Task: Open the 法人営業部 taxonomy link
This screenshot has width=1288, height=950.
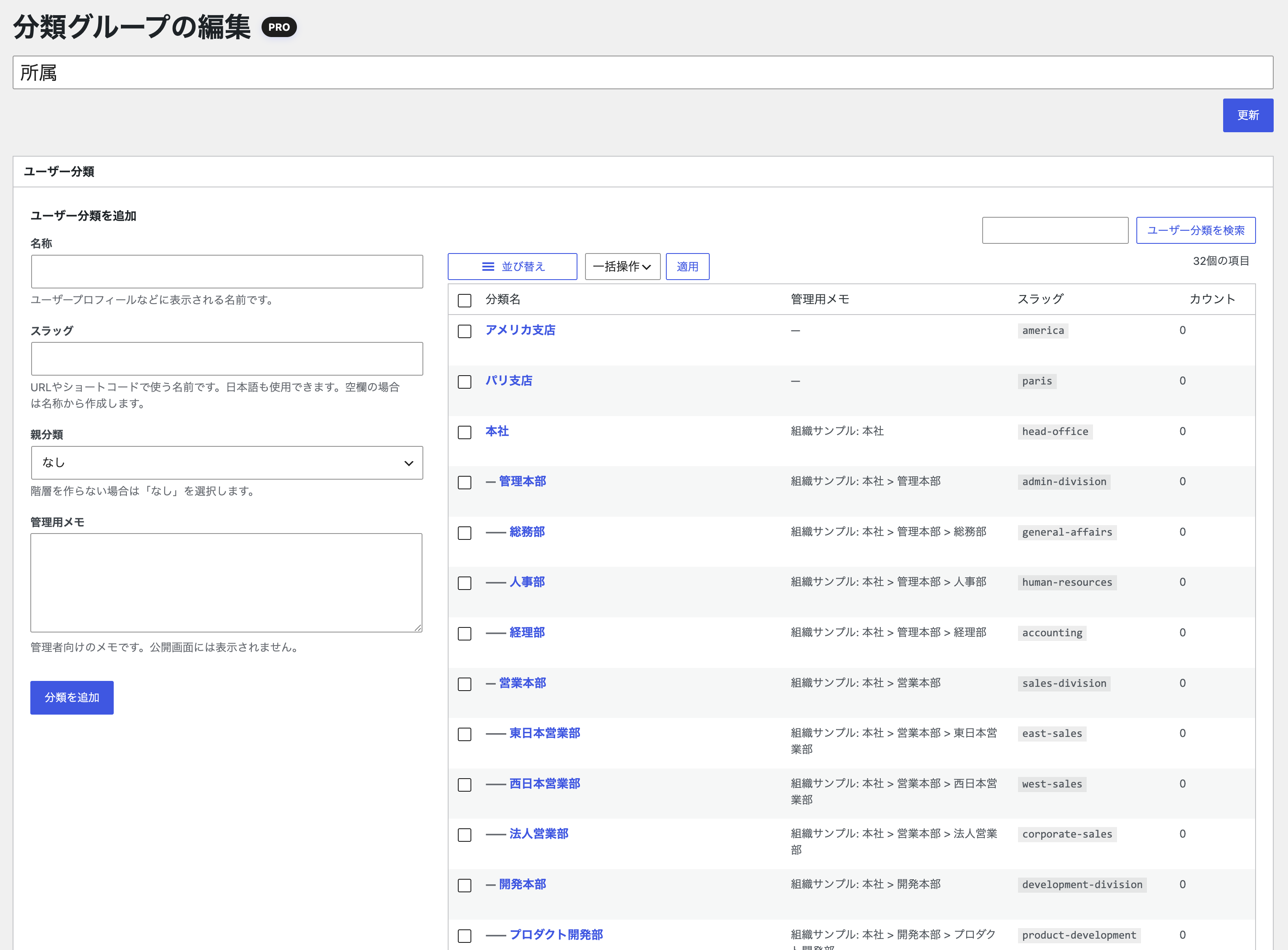Action: 539,834
